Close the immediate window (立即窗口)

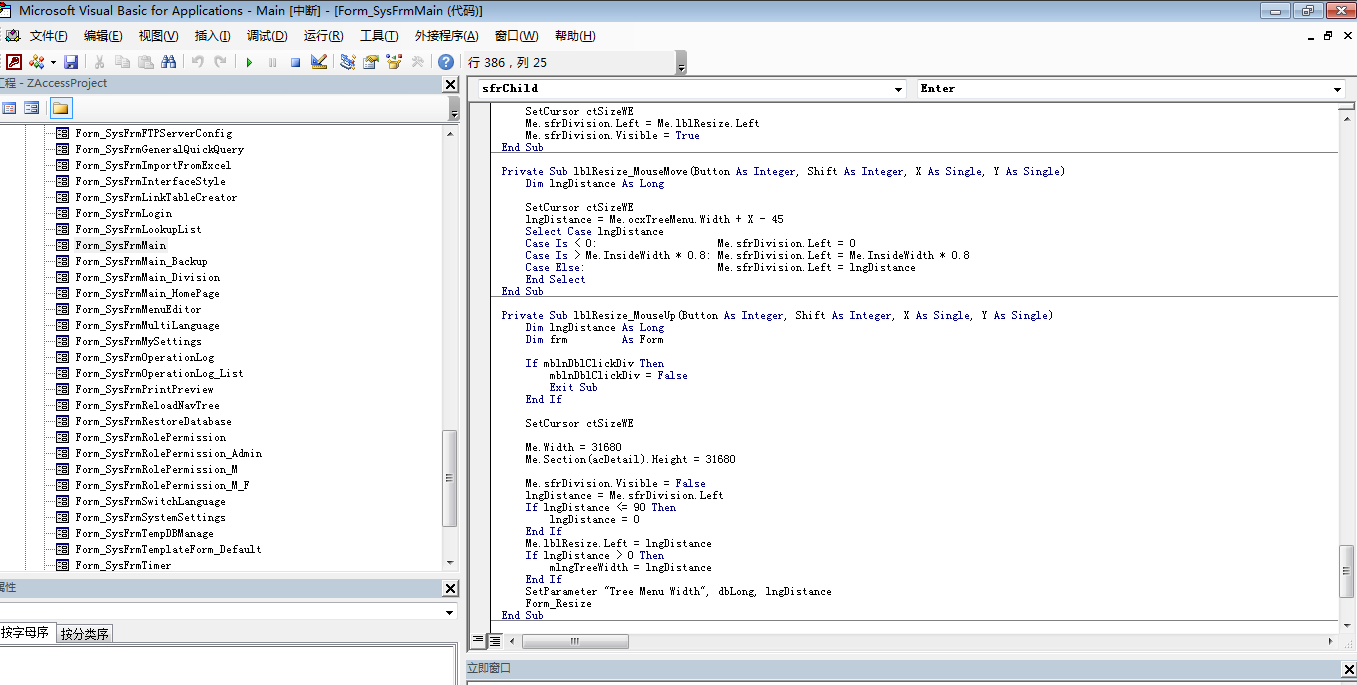coord(1347,669)
